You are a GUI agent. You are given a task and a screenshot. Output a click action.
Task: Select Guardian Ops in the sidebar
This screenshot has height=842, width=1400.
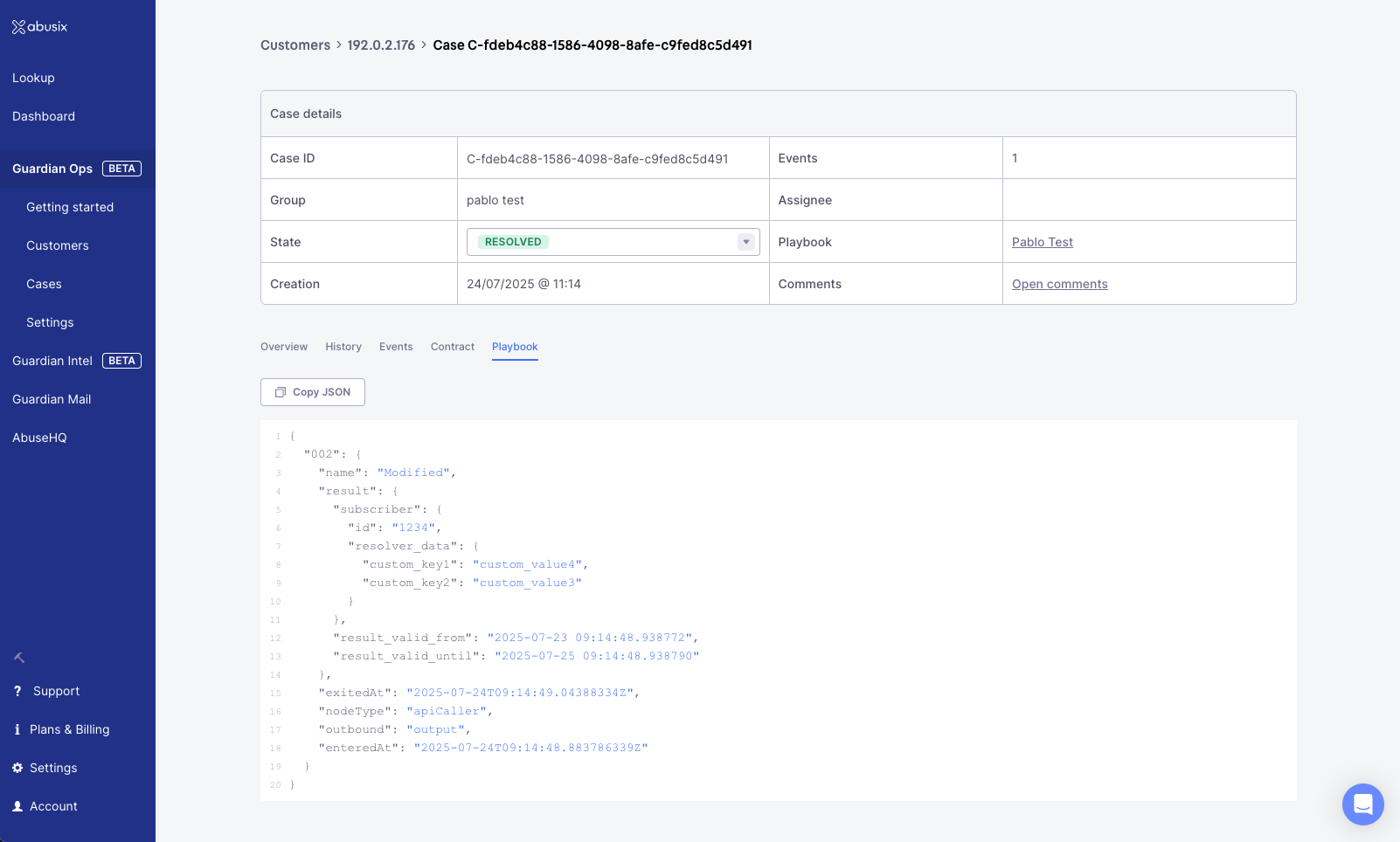52,169
